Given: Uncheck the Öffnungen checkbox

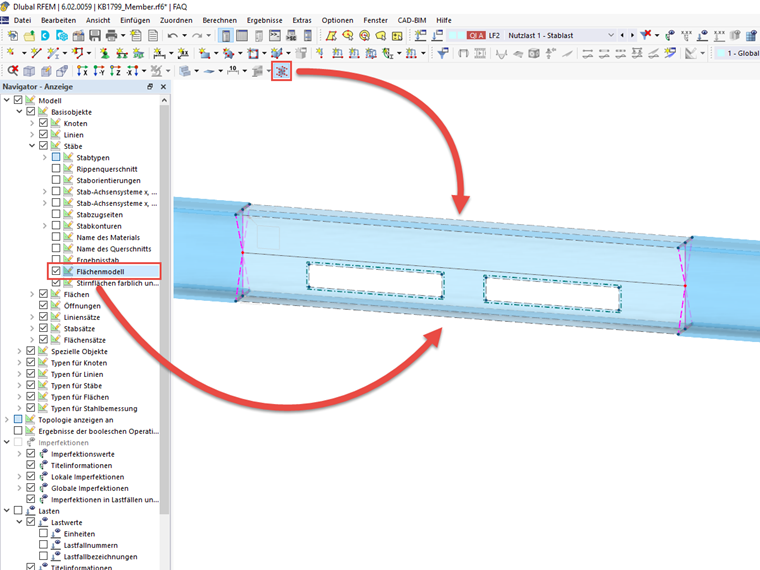Looking at the screenshot, I should point(43,306).
